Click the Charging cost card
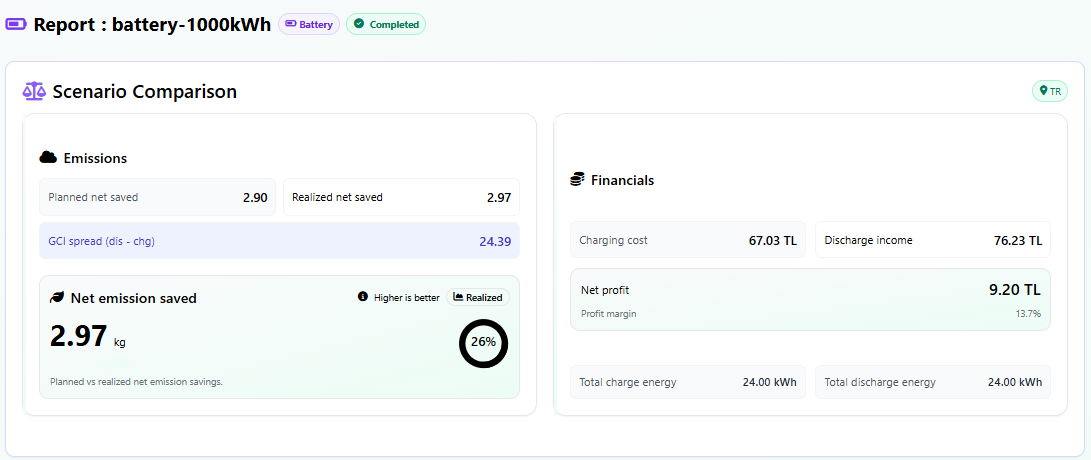1091x460 pixels. [x=688, y=241]
